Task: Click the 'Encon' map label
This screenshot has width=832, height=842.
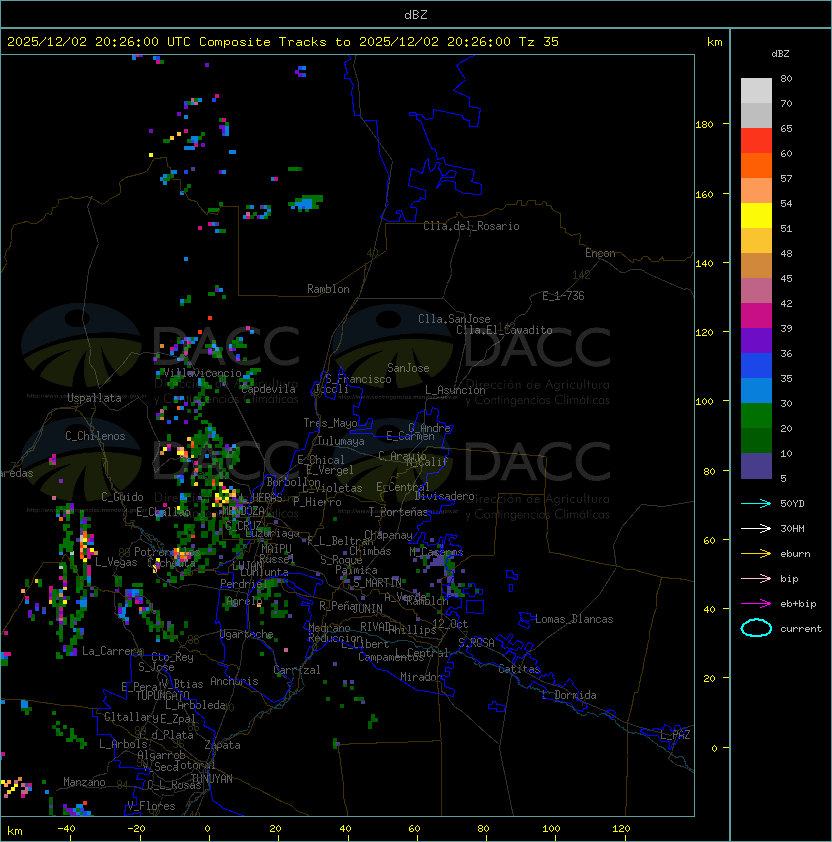Action: click(x=600, y=253)
